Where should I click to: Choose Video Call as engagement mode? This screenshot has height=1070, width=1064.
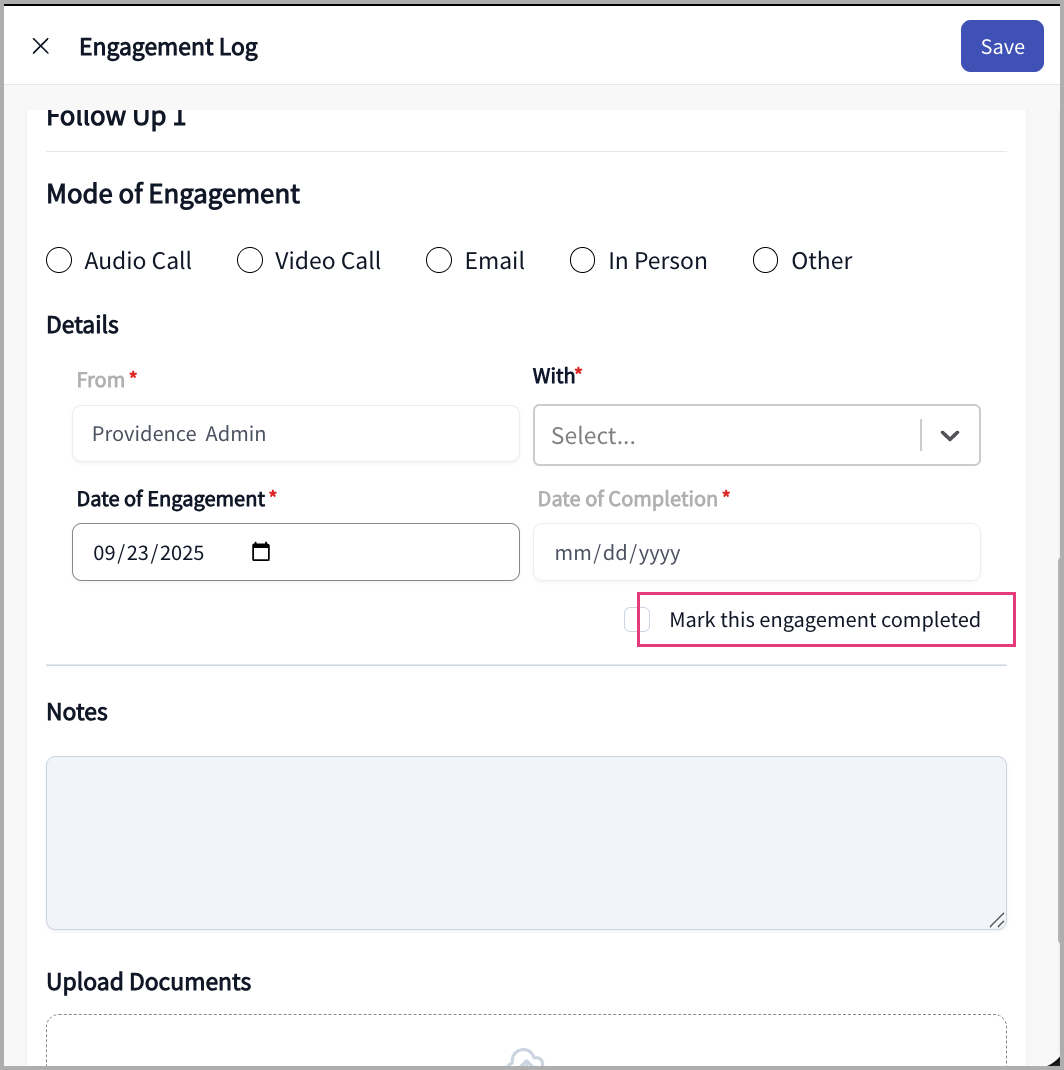[x=250, y=261]
